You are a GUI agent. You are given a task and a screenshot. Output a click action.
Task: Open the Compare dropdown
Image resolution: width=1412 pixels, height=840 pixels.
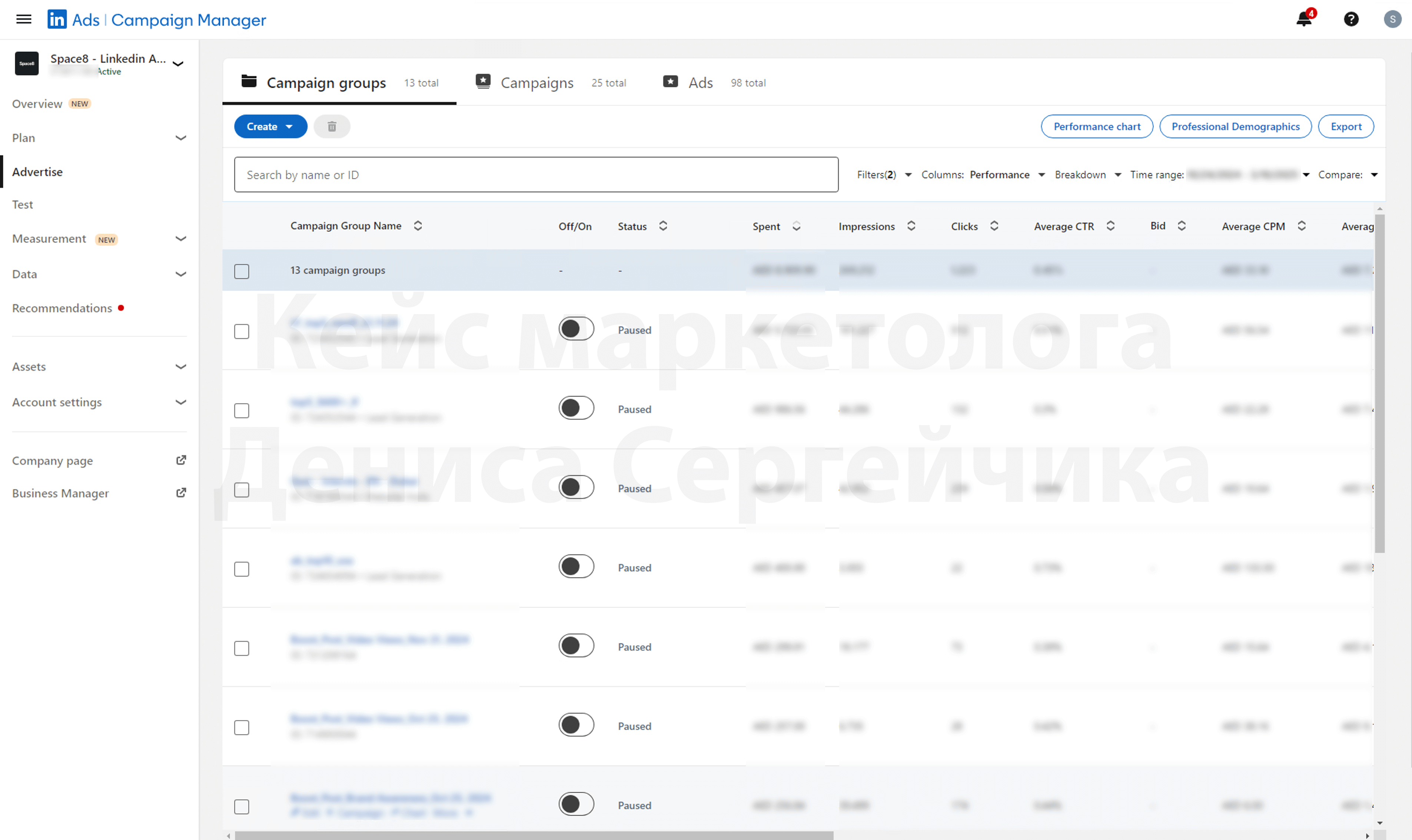tap(1348, 174)
